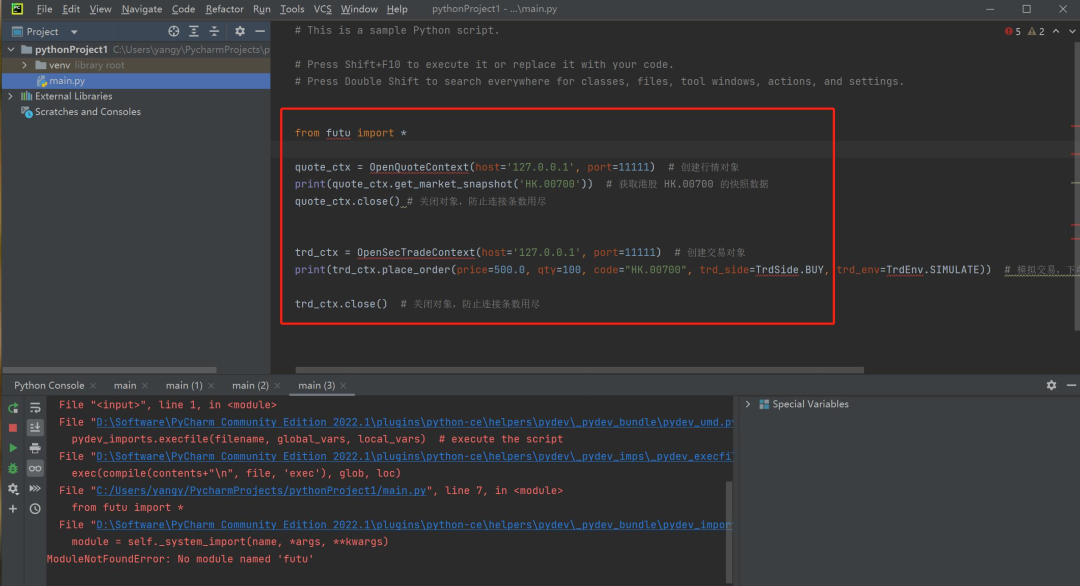Screen dimensions: 1080x586
Task: Open bottom tool window settings gear
Action: pyautogui.click(x=1051, y=386)
